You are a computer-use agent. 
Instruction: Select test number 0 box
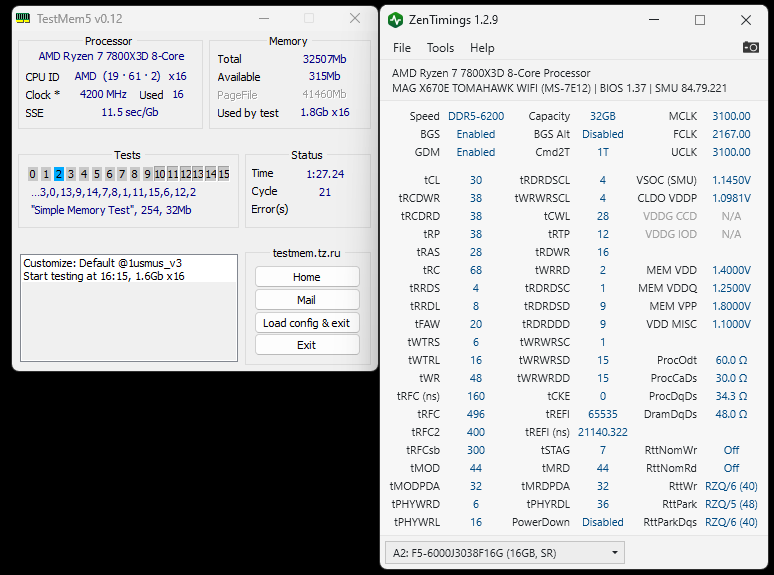click(x=33, y=174)
